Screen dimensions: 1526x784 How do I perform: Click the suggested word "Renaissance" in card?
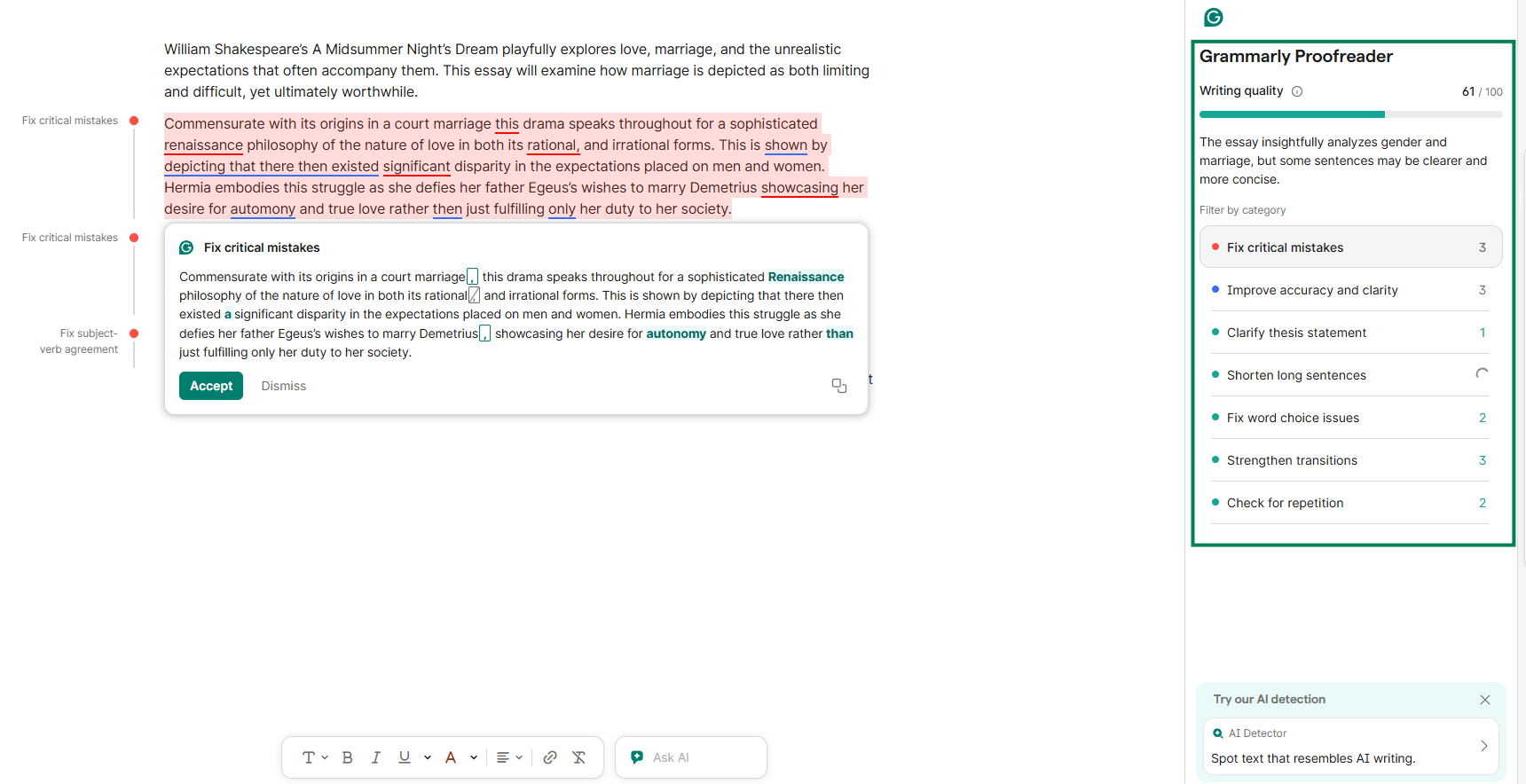tap(806, 277)
